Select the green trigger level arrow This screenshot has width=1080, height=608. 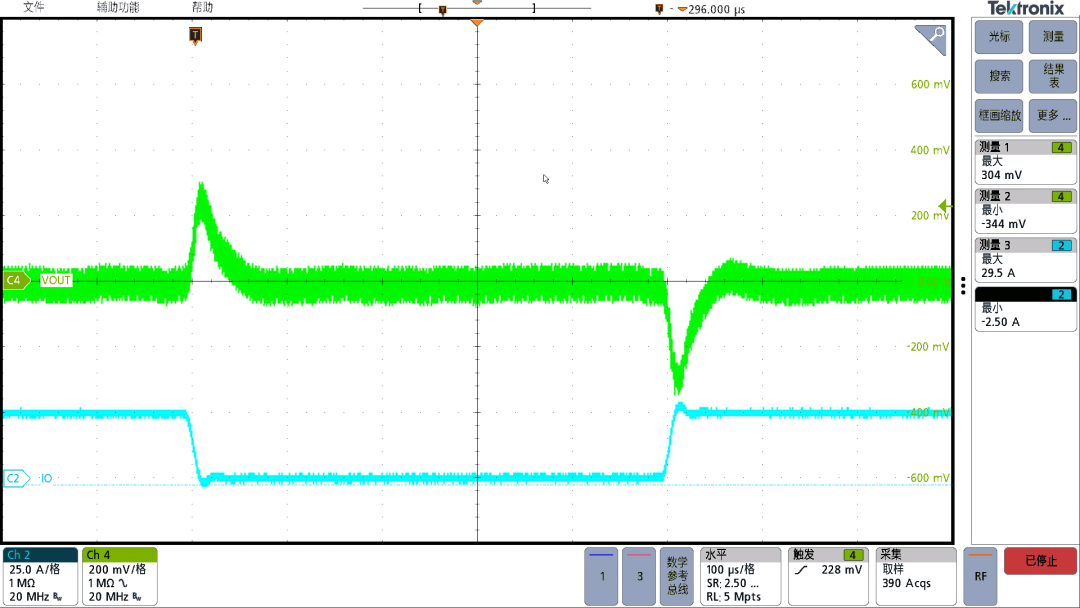coord(942,206)
